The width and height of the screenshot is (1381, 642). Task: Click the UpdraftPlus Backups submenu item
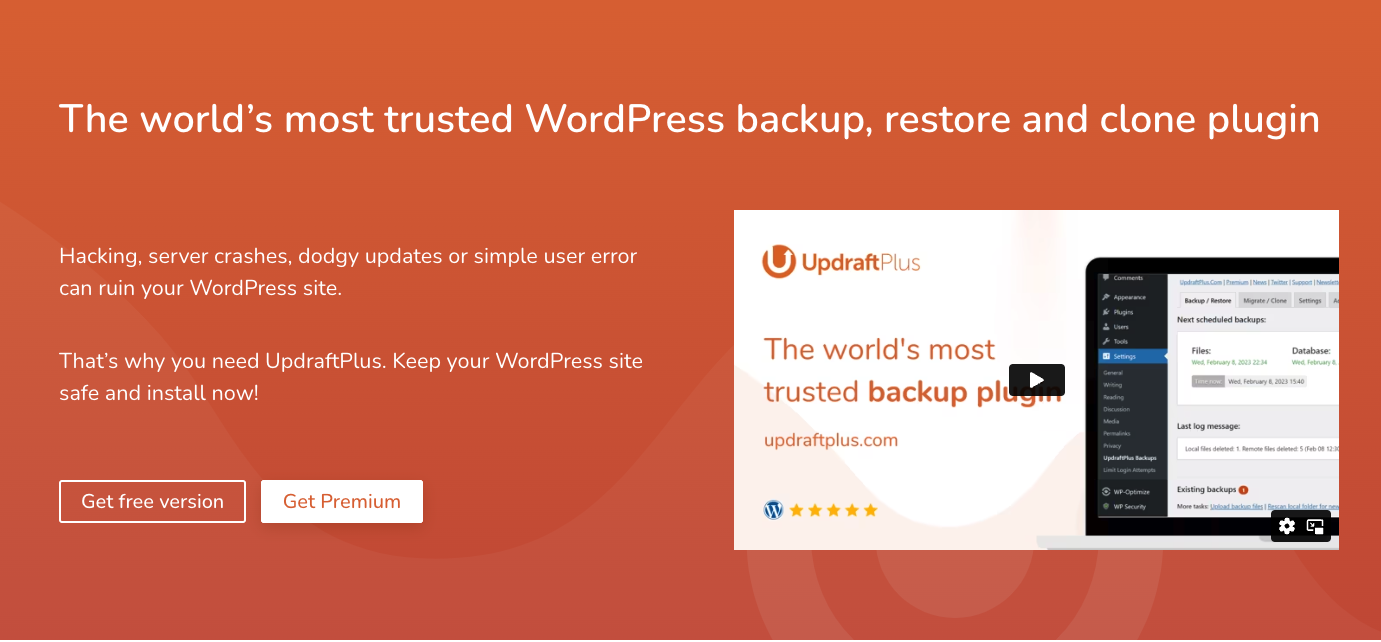point(1130,458)
